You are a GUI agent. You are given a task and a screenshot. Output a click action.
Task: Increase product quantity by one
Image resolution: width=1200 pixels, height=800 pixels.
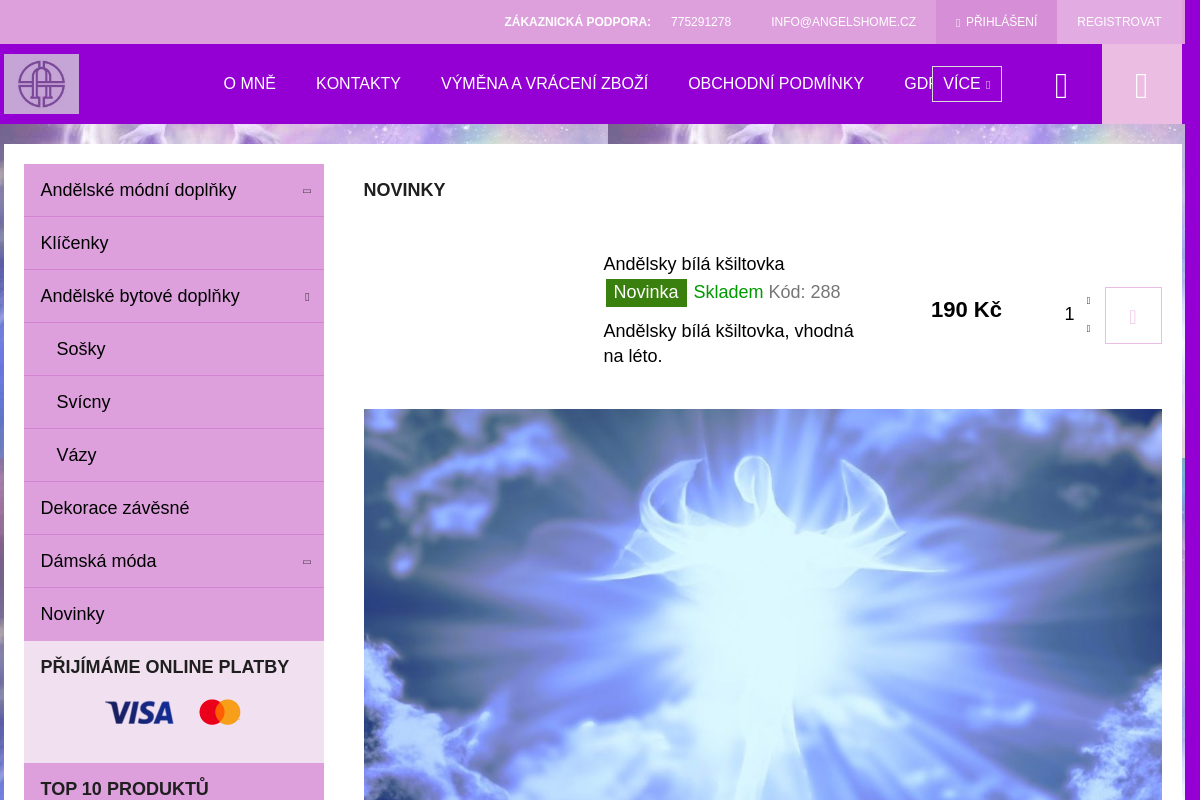click(1088, 300)
